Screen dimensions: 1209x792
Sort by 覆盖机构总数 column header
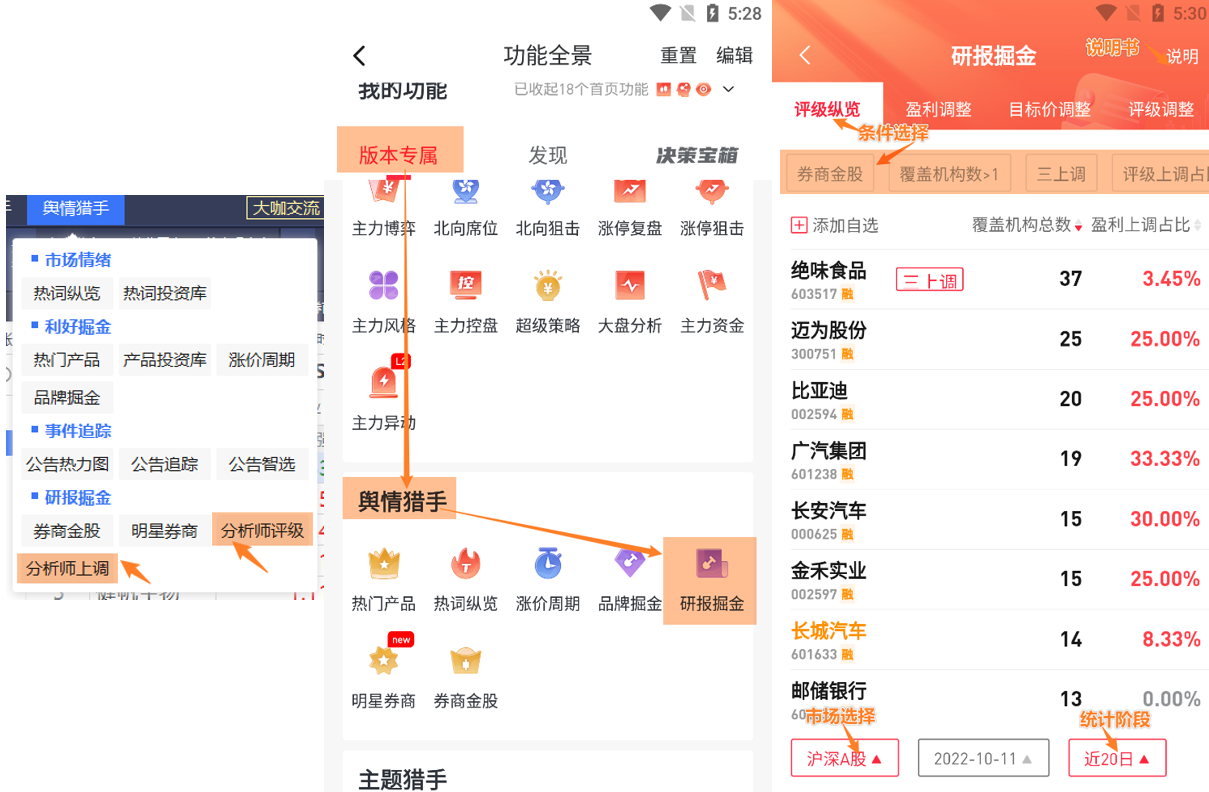click(1027, 225)
